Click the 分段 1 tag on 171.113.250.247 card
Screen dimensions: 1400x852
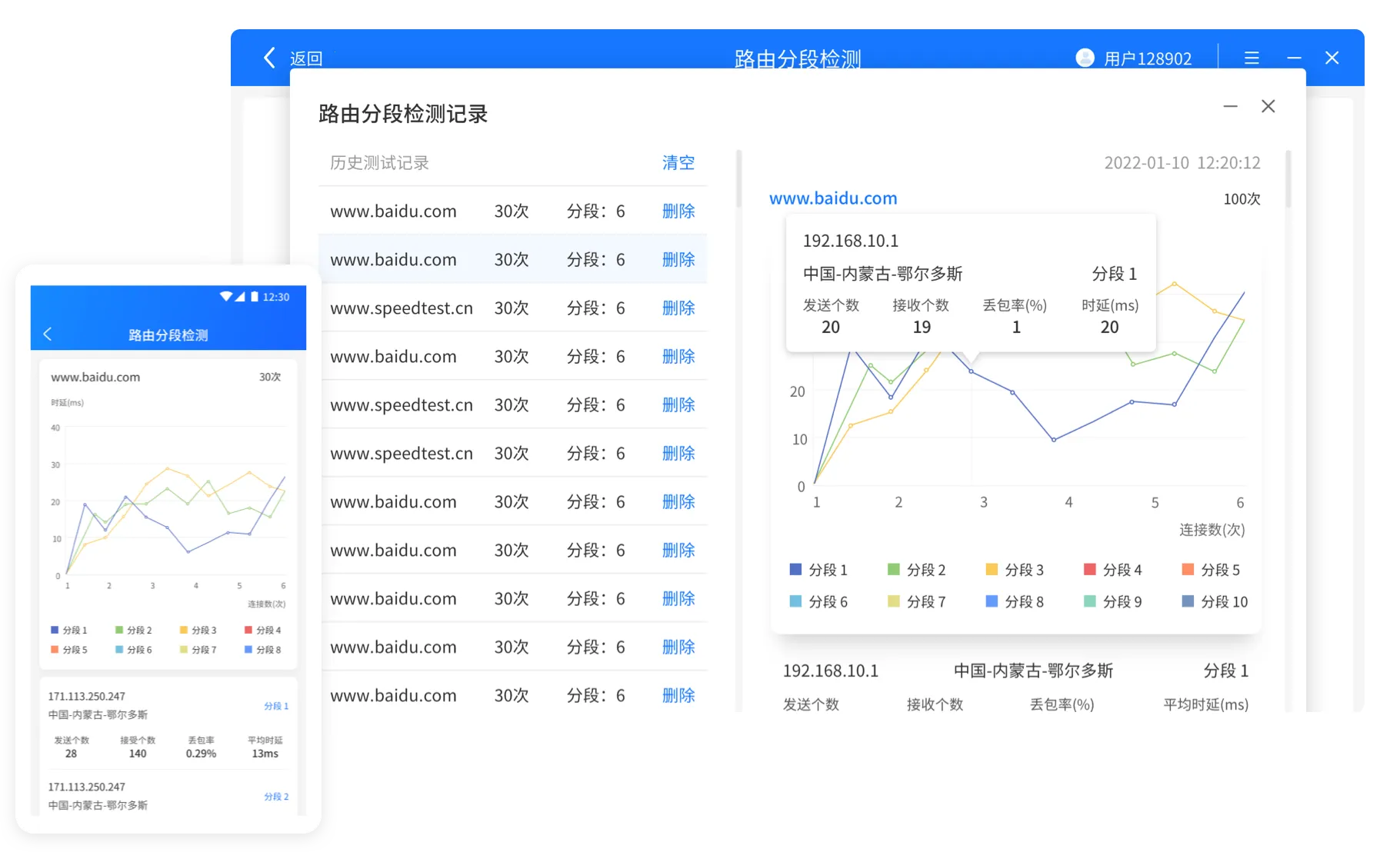pyautogui.click(x=275, y=705)
